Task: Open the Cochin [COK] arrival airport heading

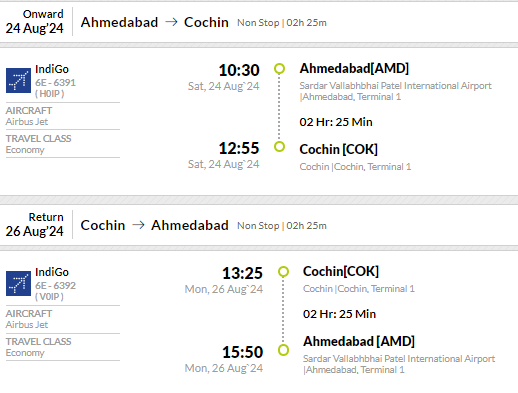Action: [x=338, y=149]
